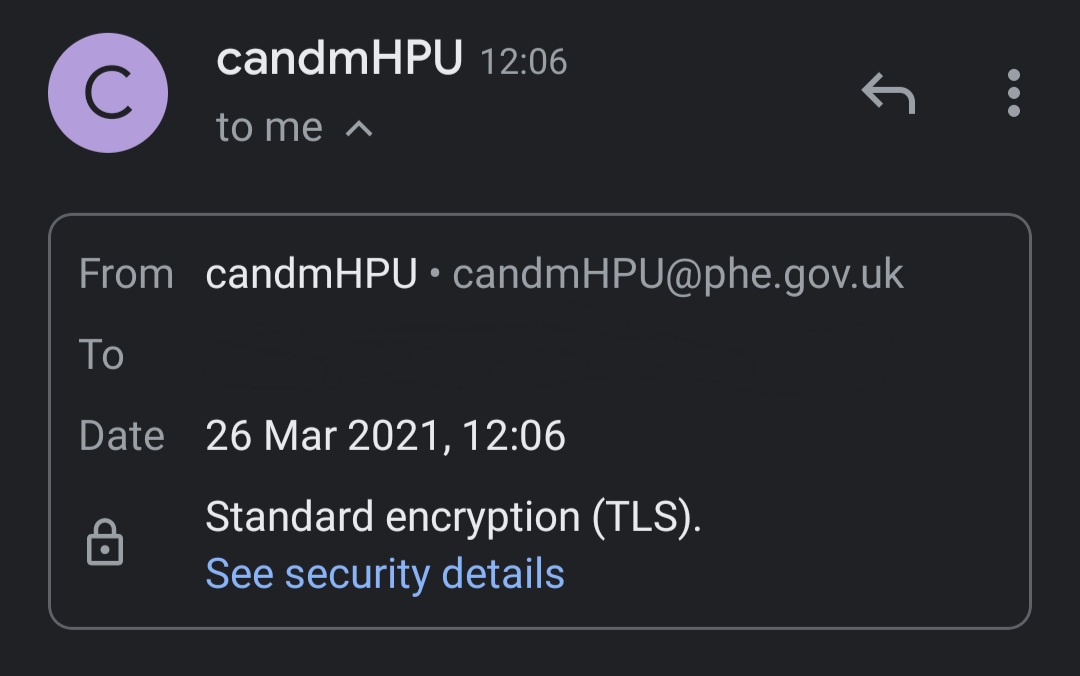The height and width of the screenshot is (676, 1080).
Task: Tap the To label
Action: point(101,355)
